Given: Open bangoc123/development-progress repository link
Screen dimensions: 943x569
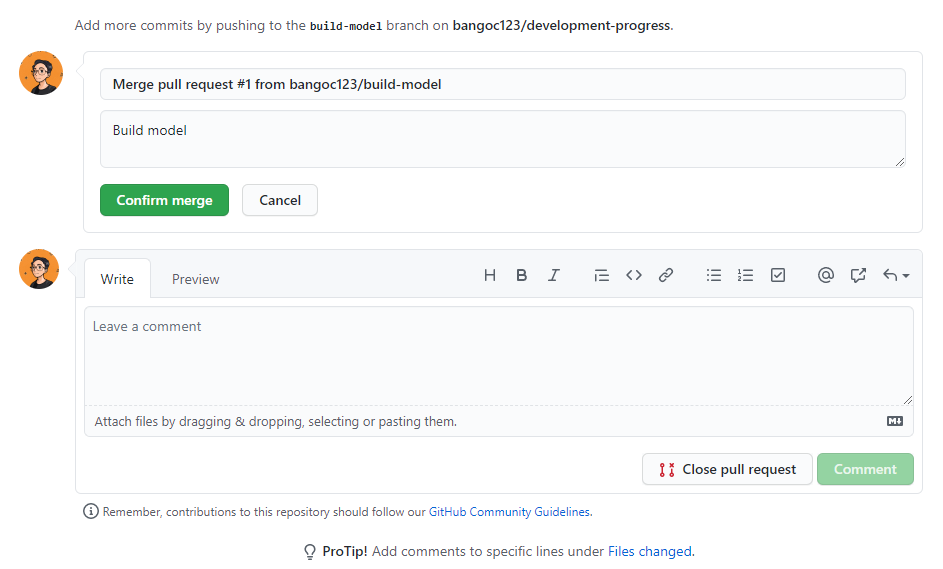Looking at the screenshot, I should tap(561, 25).
